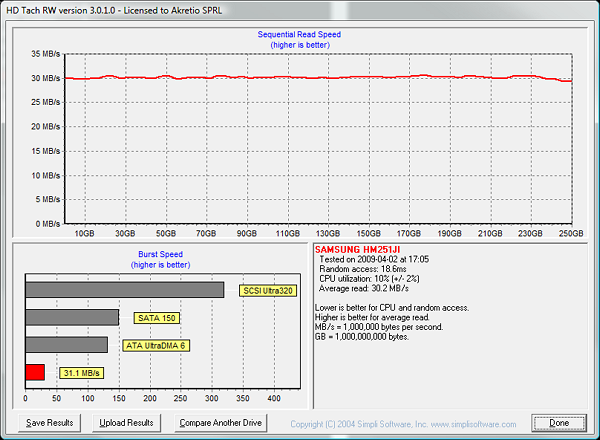Click the Save Results button

(49, 423)
